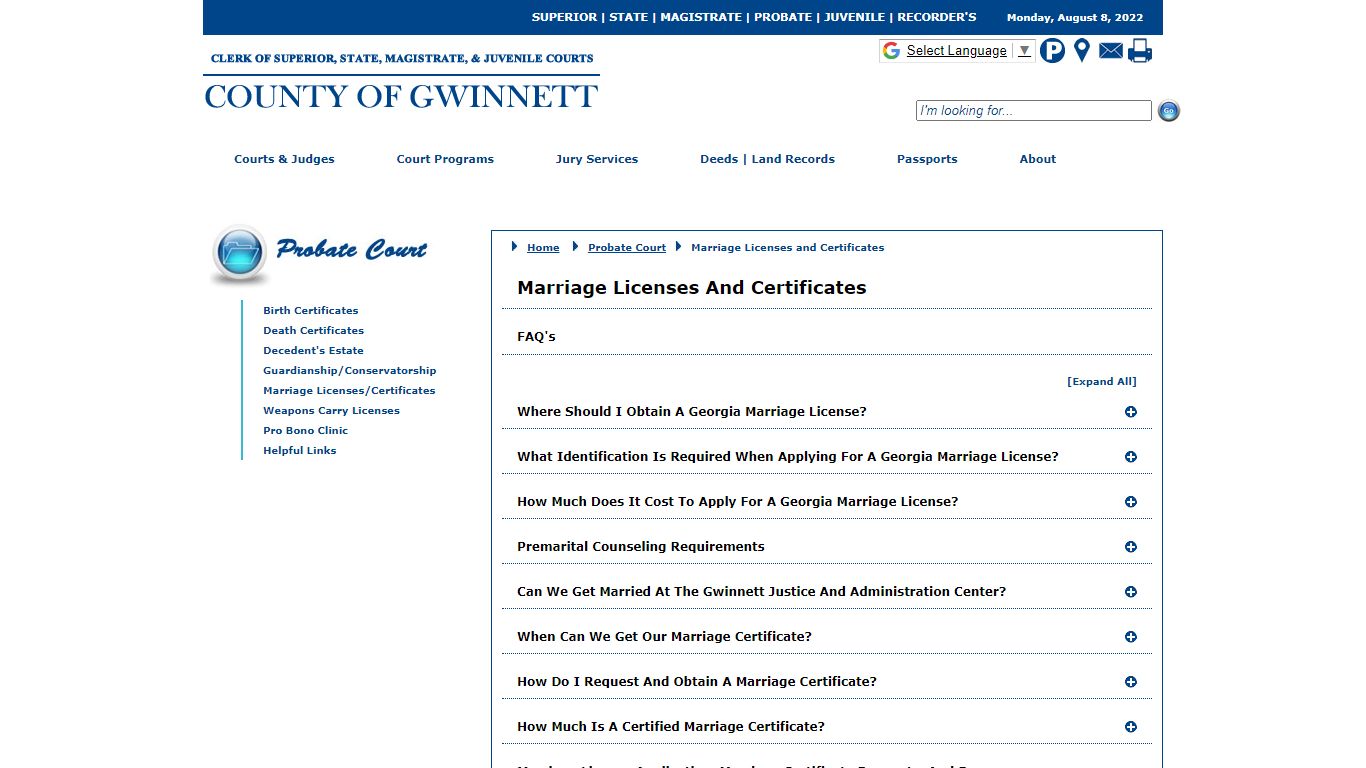1366x768 pixels.
Task: Open the Court Programs menu
Action: coord(445,159)
